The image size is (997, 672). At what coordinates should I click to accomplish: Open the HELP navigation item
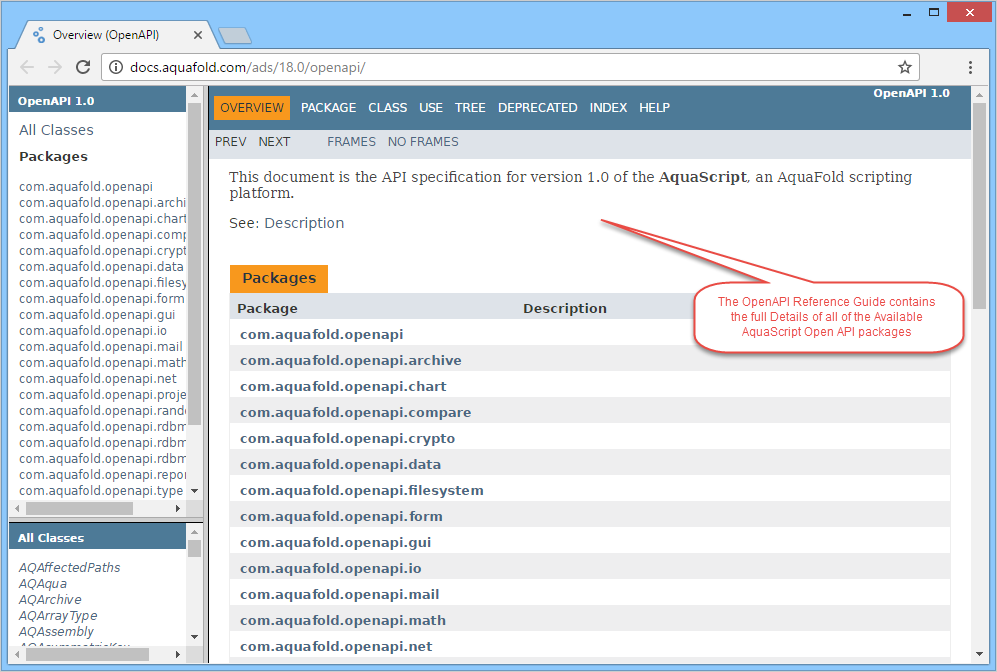tap(654, 107)
